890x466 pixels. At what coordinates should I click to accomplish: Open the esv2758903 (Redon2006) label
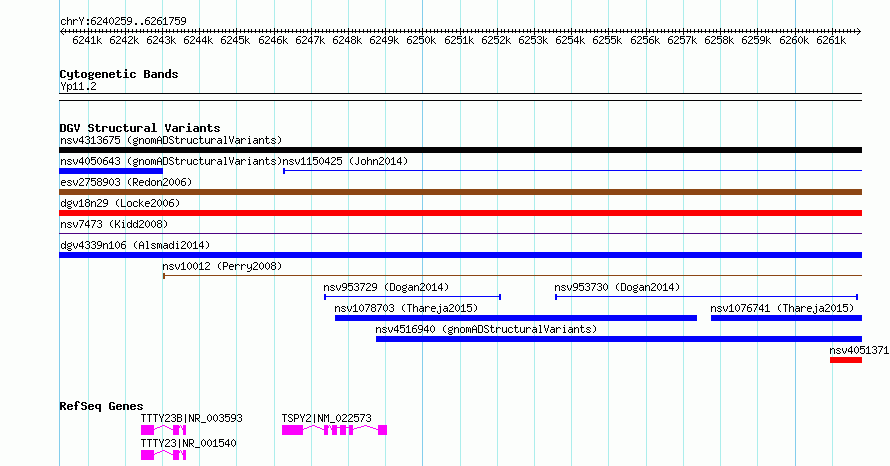click(126, 182)
